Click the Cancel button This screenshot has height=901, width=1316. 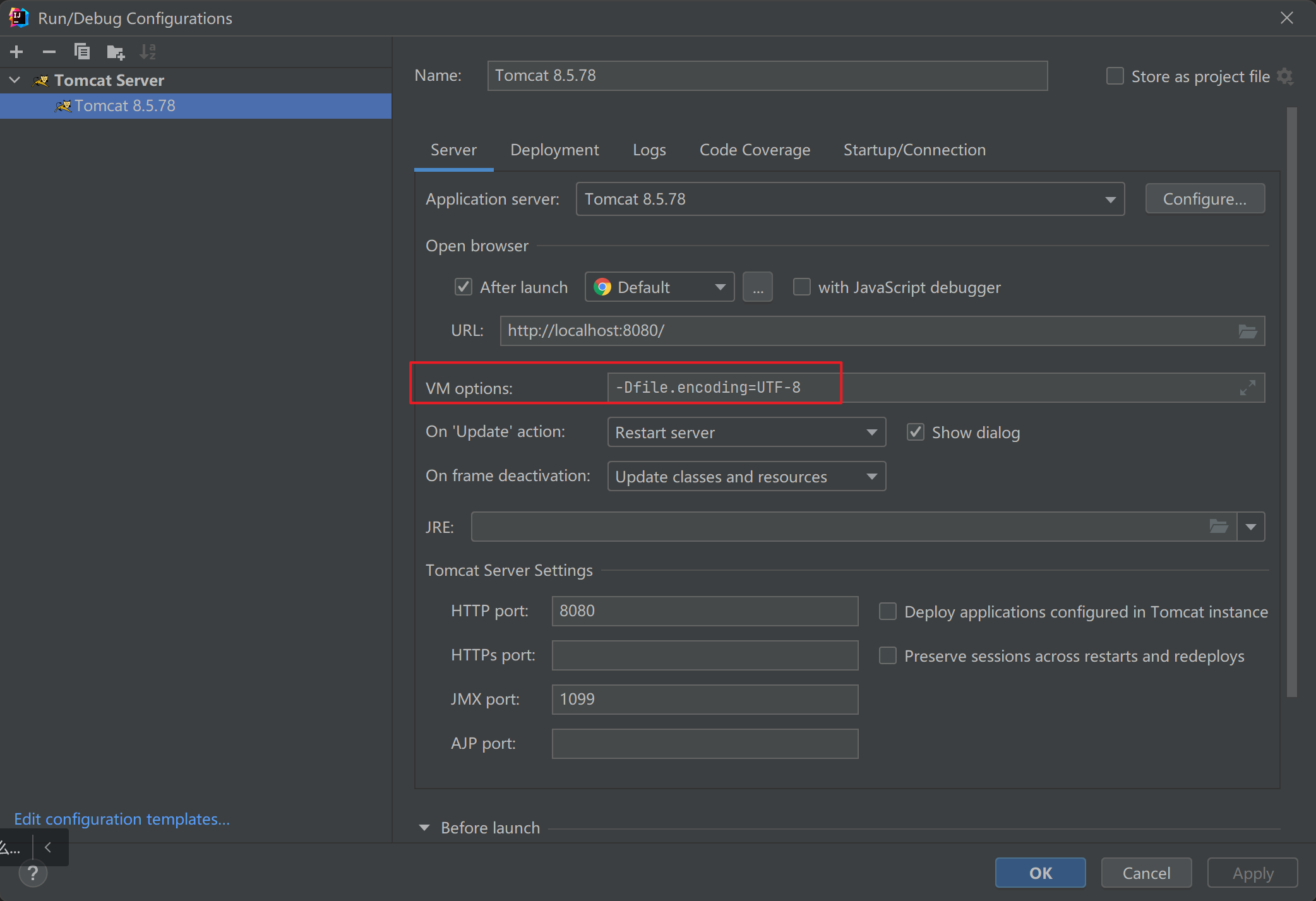[1146, 873]
